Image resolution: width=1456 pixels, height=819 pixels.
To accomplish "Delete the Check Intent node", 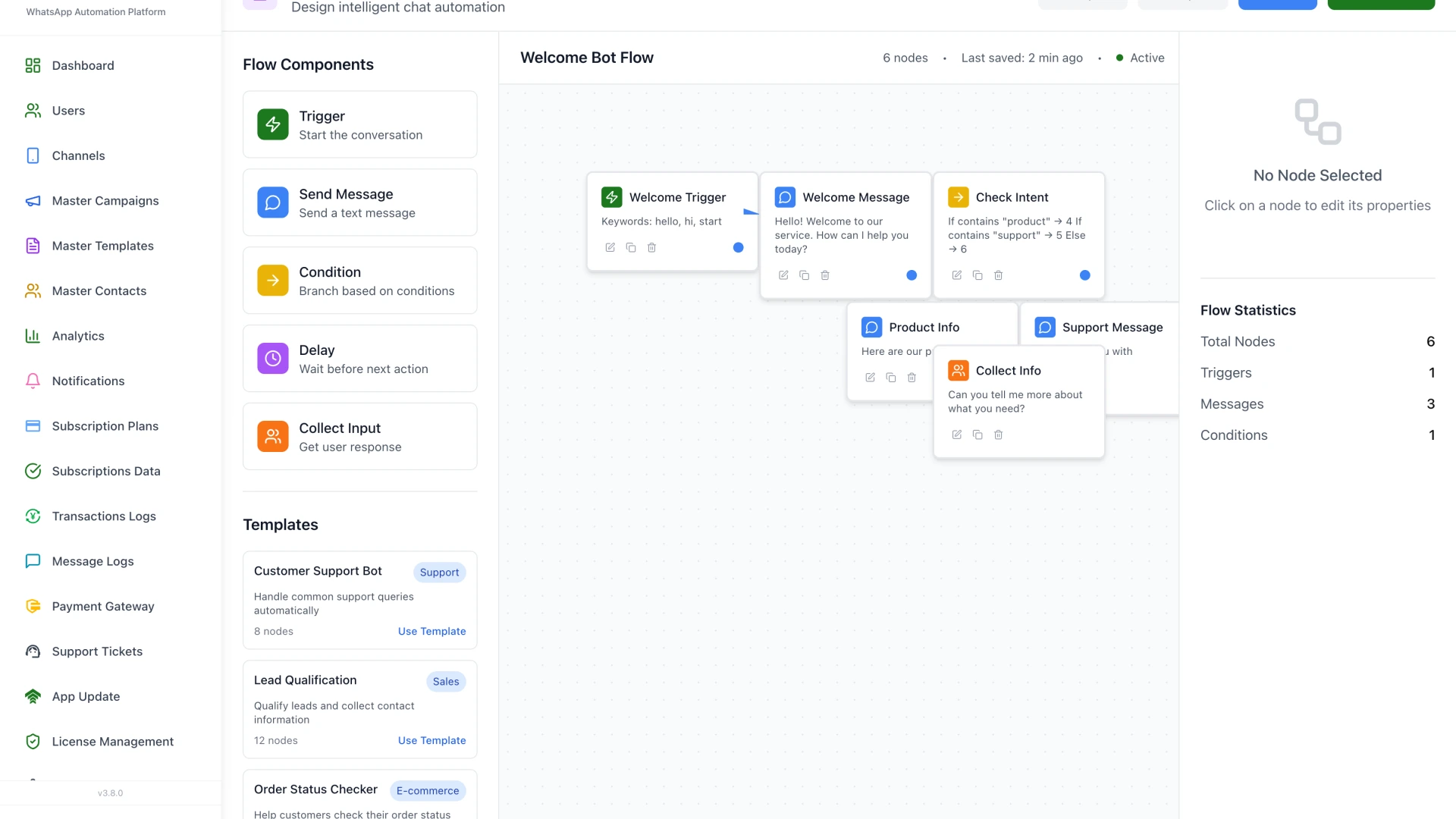I will 999,275.
